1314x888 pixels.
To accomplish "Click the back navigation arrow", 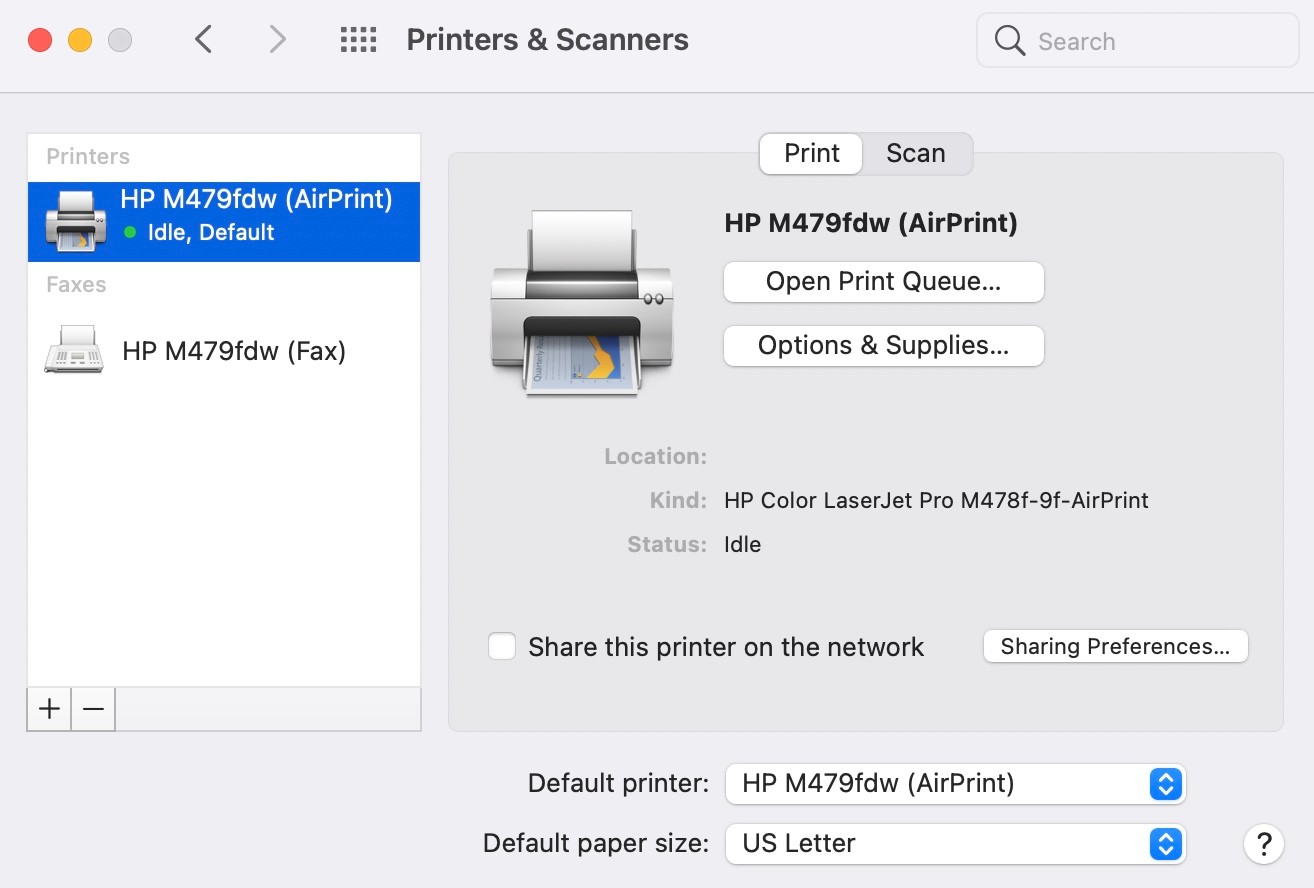I will pos(204,40).
